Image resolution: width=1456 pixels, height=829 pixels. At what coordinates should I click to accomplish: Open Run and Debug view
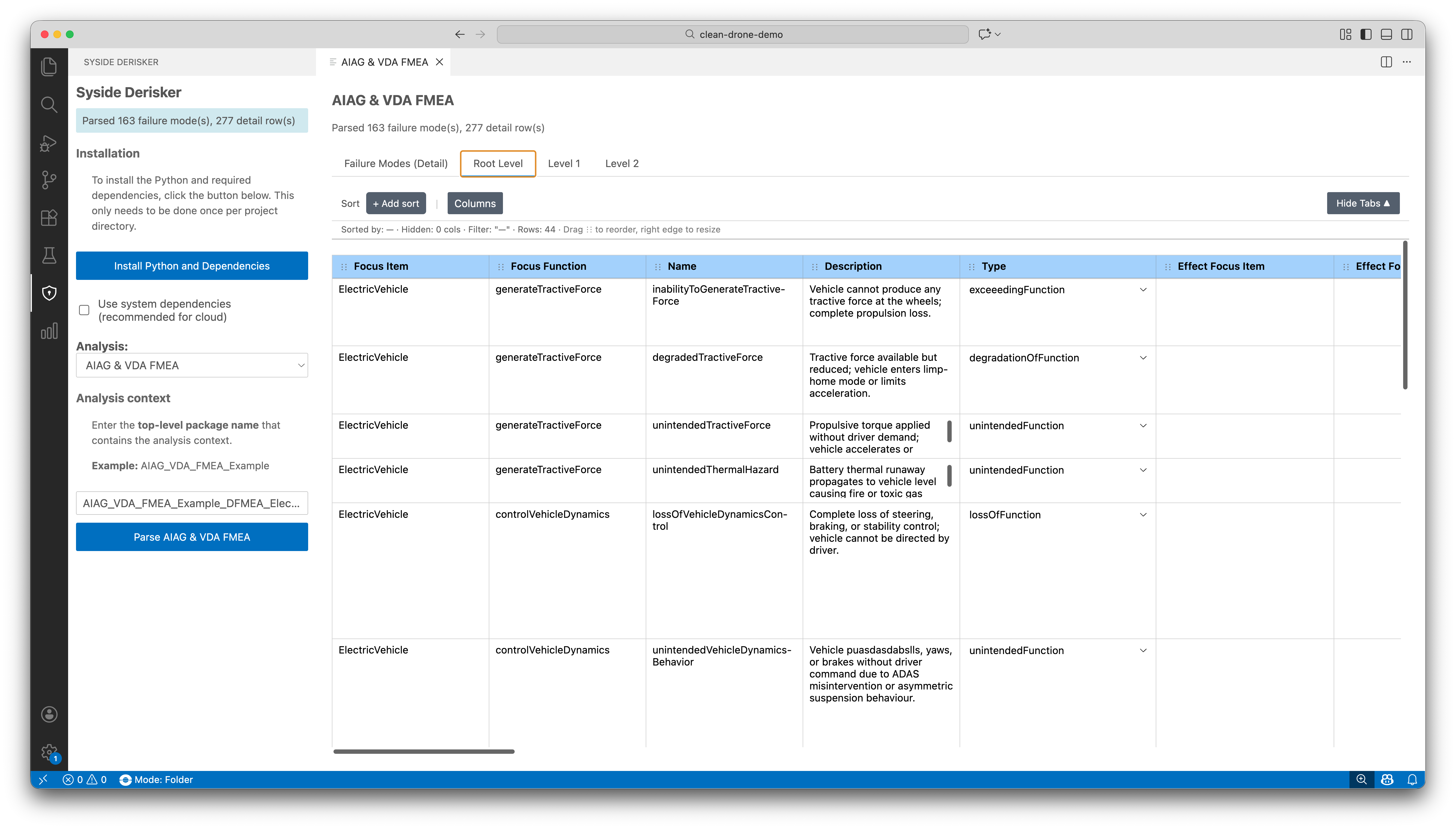[x=49, y=142]
